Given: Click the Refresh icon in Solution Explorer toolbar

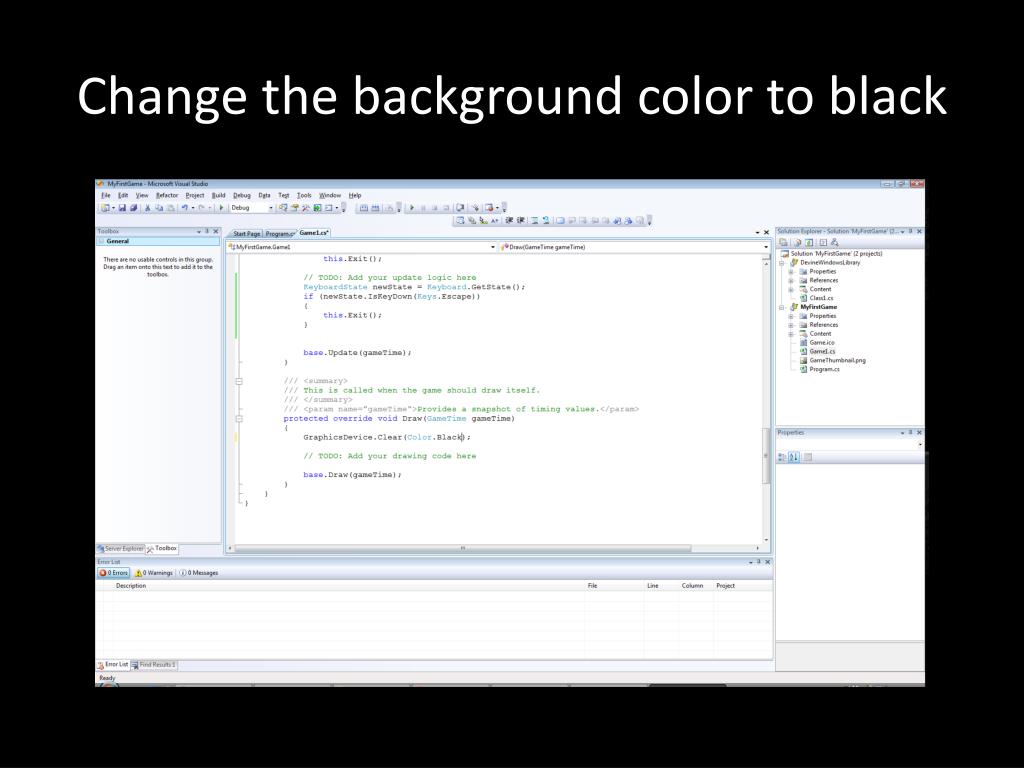Looking at the screenshot, I should click(809, 242).
